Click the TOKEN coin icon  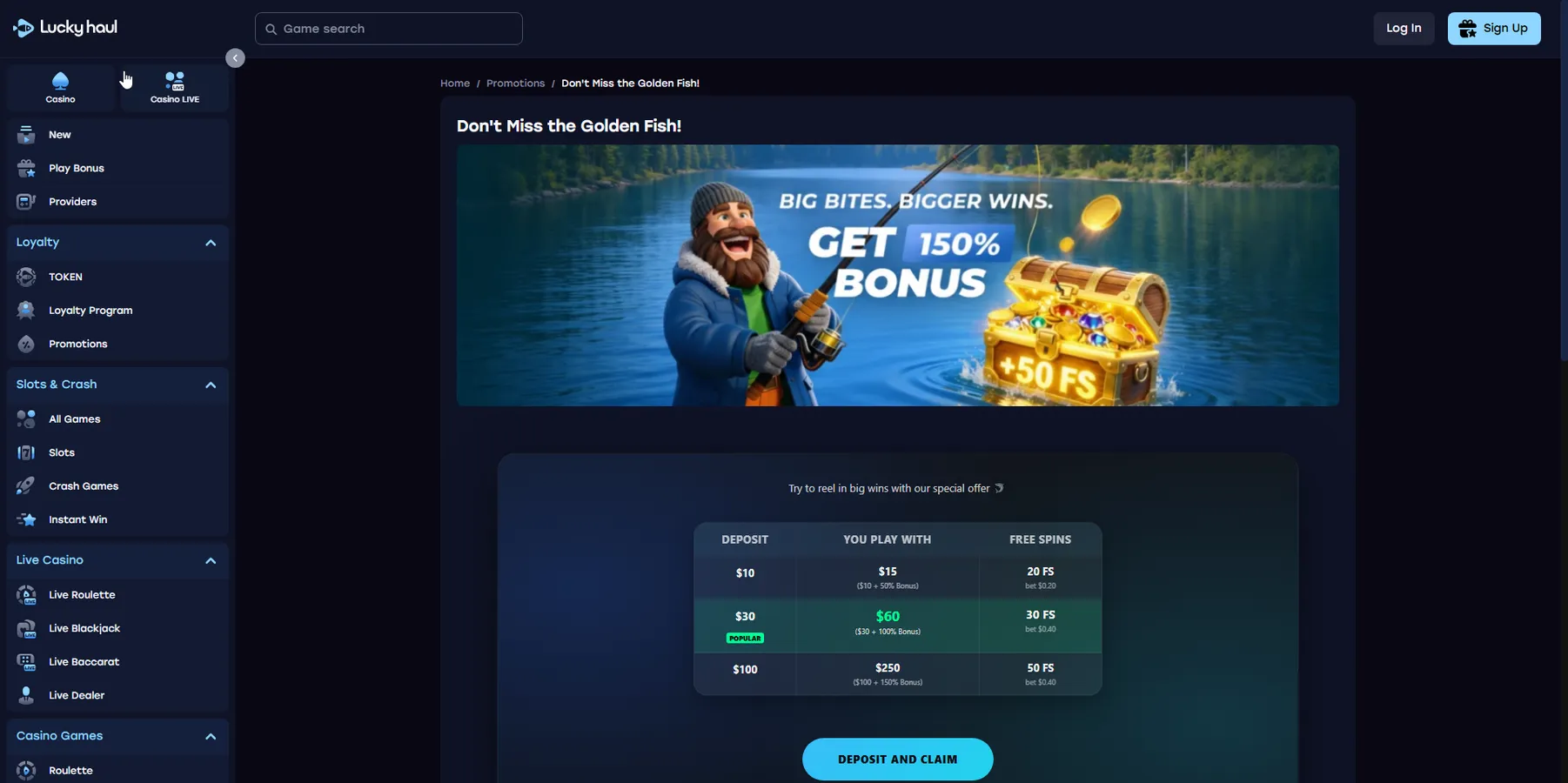(26, 277)
